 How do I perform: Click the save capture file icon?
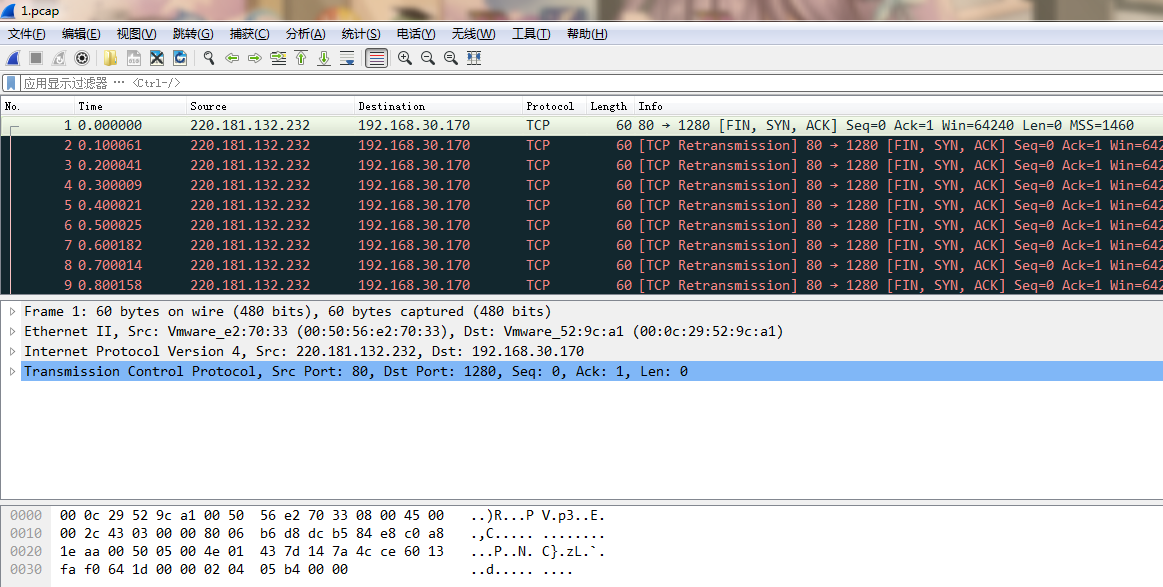click(x=134, y=58)
